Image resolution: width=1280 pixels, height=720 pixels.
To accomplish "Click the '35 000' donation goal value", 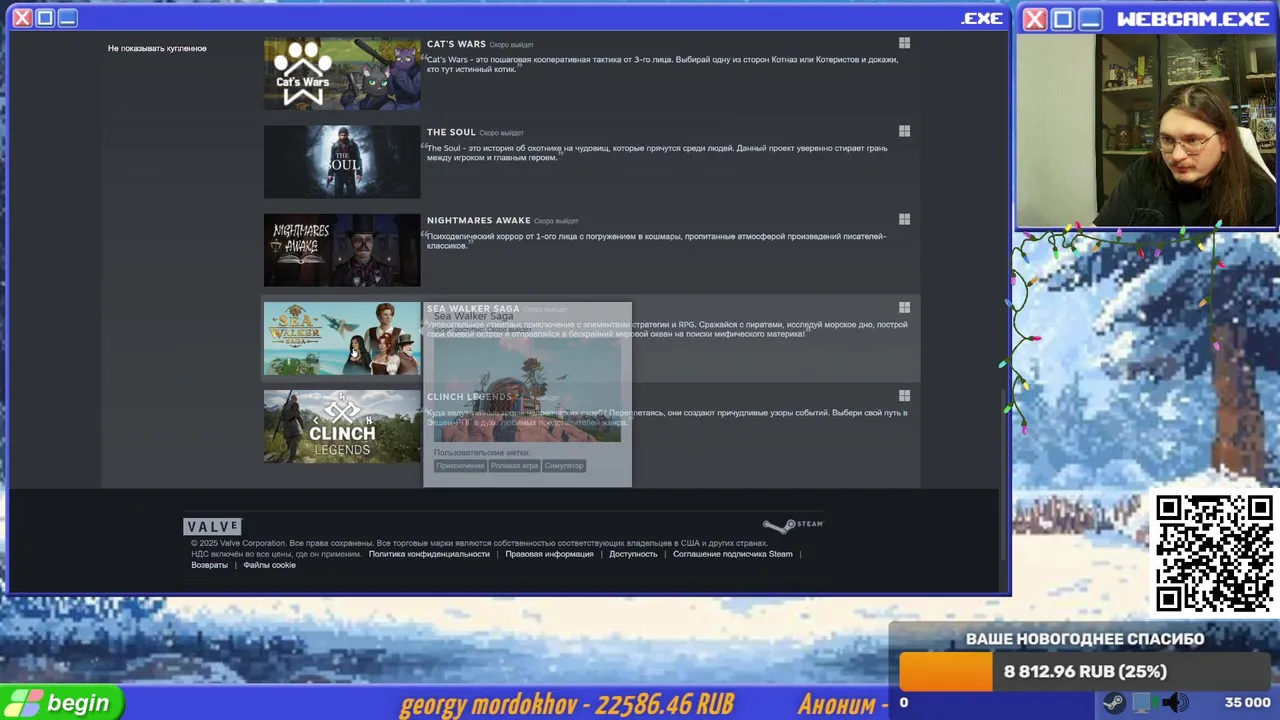I will coord(1247,703).
